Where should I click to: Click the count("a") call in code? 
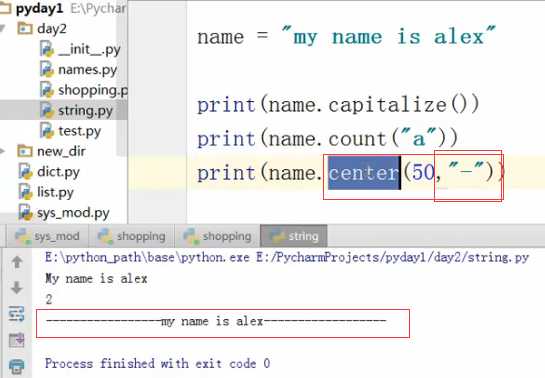click(387, 139)
